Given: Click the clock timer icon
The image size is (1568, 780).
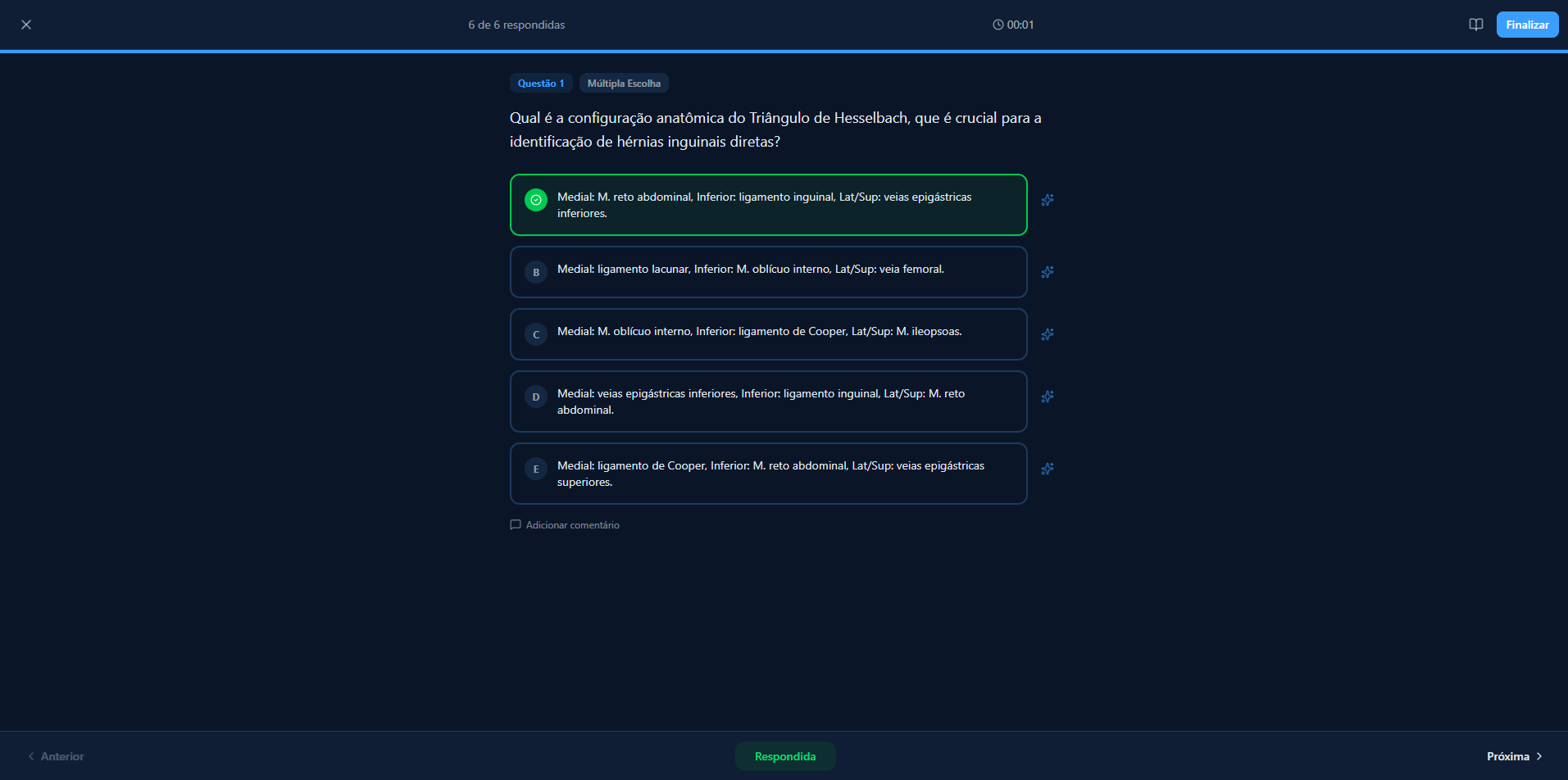Looking at the screenshot, I should [x=998, y=25].
